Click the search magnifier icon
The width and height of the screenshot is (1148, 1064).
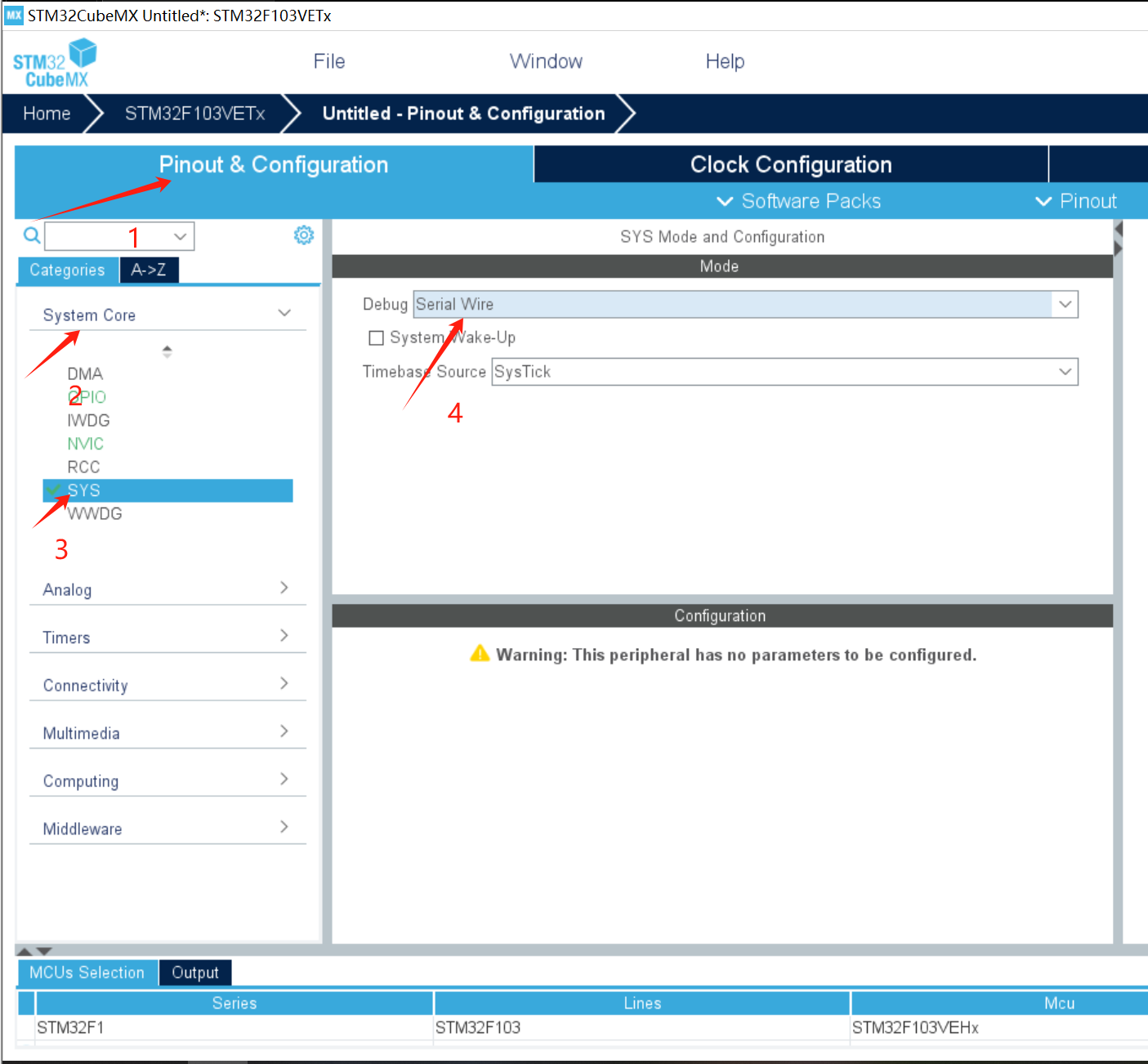click(x=32, y=236)
